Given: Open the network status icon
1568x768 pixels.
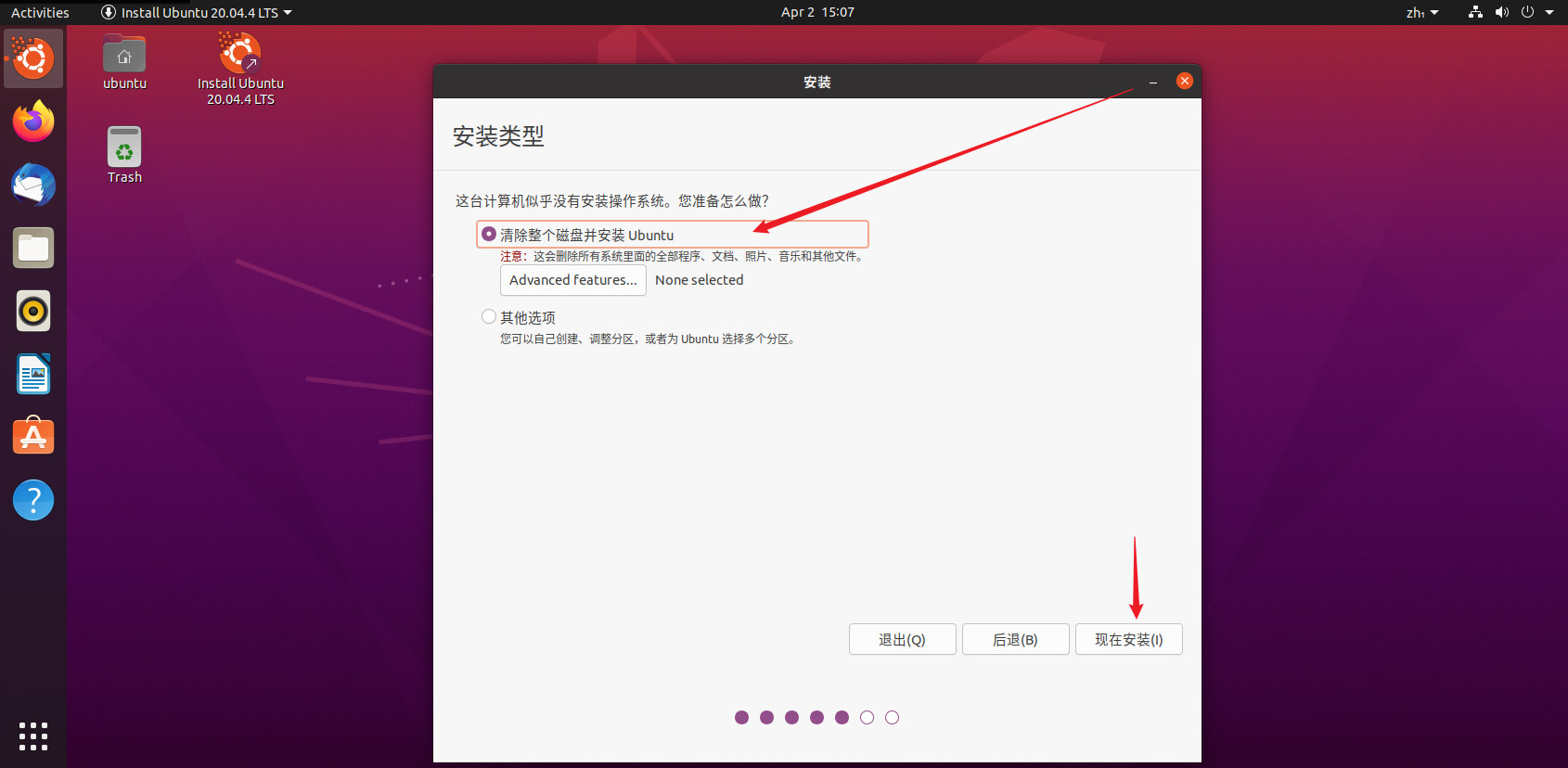Looking at the screenshot, I should point(1475,12).
